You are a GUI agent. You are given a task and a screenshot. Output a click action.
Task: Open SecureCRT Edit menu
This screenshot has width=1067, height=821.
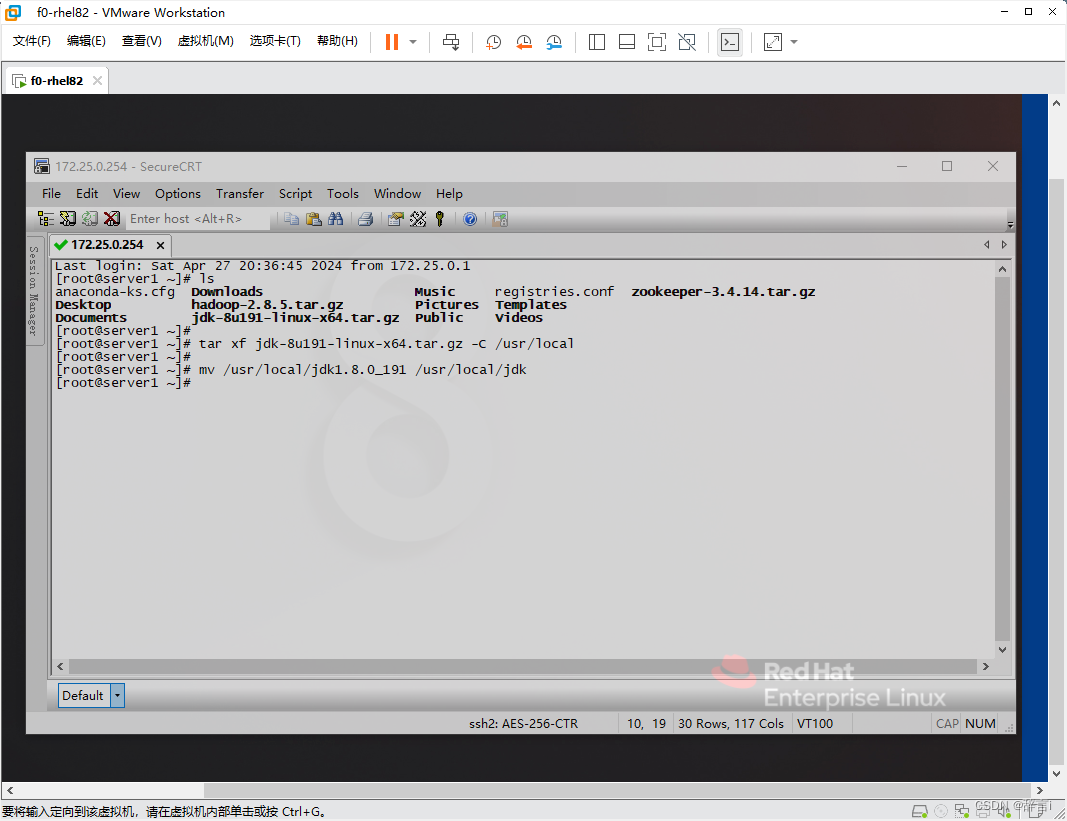(87, 194)
